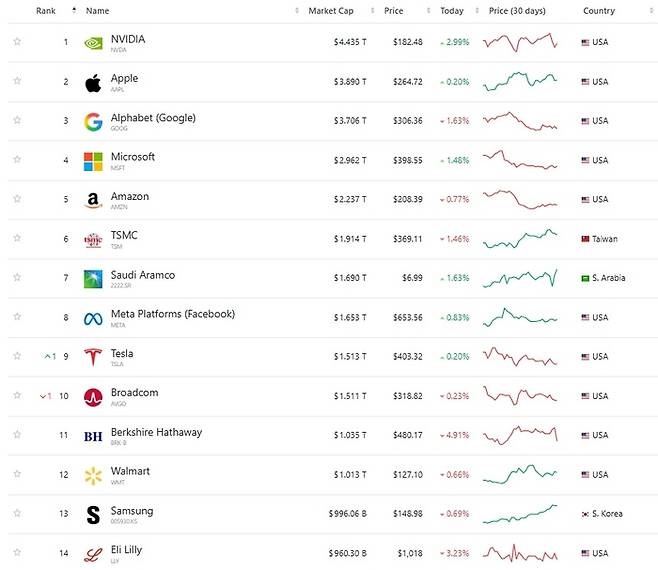Click the Alphabet Google logo

pyautogui.click(x=93, y=121)
